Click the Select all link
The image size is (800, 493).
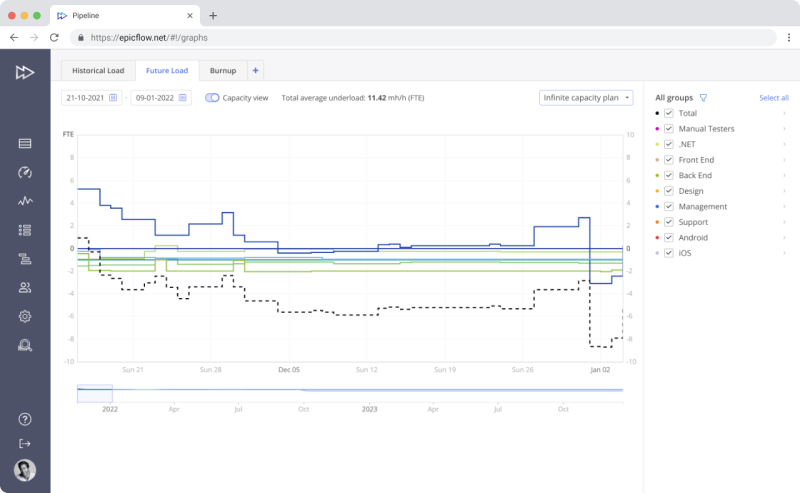[x=773, y=98]
